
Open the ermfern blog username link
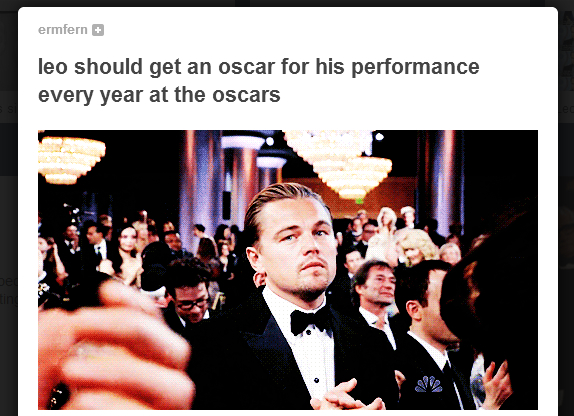pos(63,30)
